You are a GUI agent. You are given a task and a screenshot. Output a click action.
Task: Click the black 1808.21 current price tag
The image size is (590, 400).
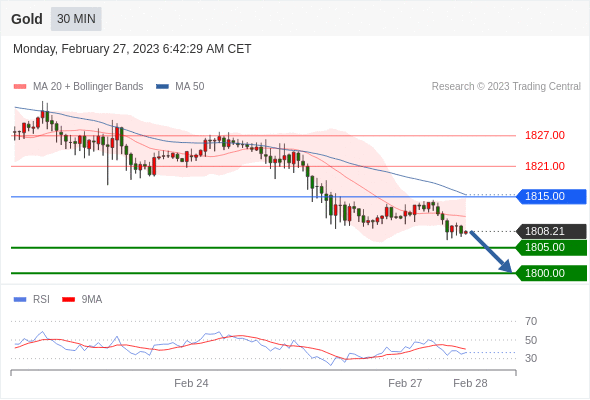pyautogui.click(x=551, y=231)
